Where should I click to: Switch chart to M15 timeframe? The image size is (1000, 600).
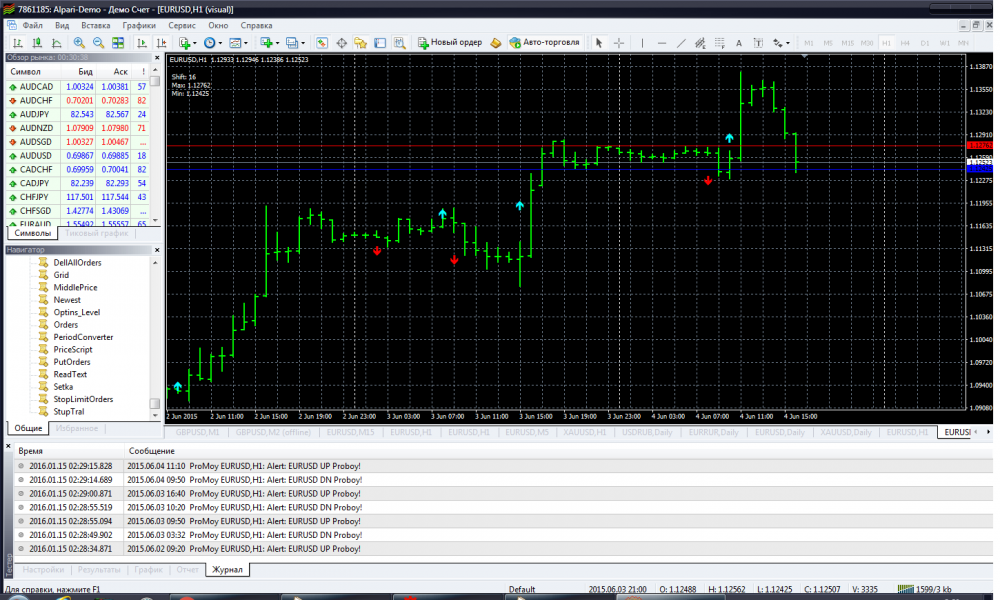coord(847,43)
